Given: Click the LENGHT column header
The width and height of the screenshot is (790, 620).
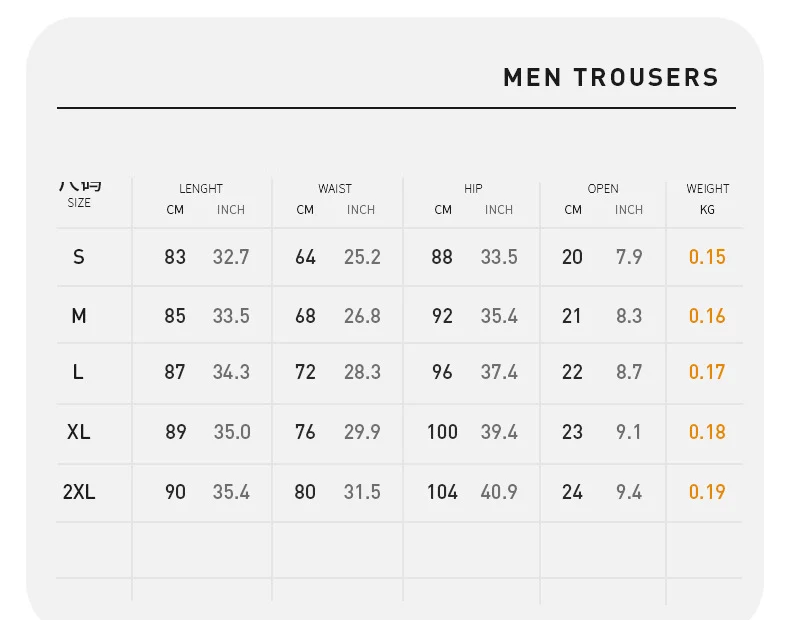Looking at the screenshot, I should [x=201, y=189].
